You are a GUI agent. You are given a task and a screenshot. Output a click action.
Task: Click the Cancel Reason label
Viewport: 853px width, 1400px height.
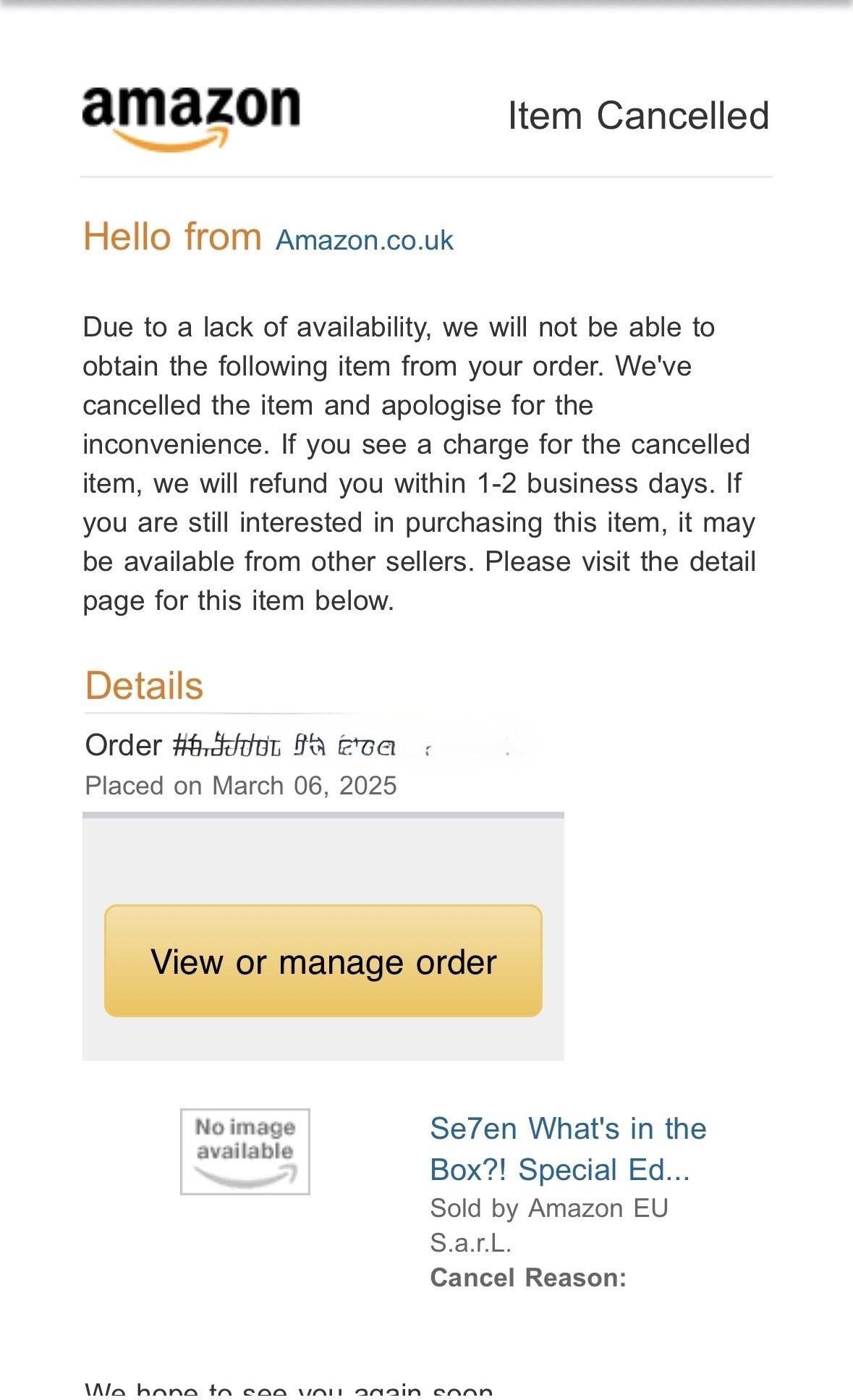[528, 1278]
